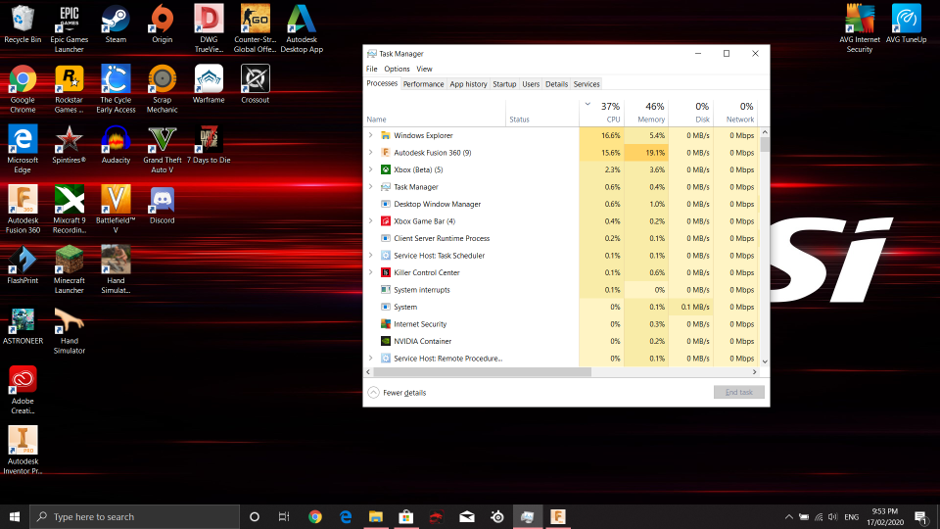The image size is (940, 529).
Task: Open the View menu in Task Manager
Action: [x=424, y=69]
